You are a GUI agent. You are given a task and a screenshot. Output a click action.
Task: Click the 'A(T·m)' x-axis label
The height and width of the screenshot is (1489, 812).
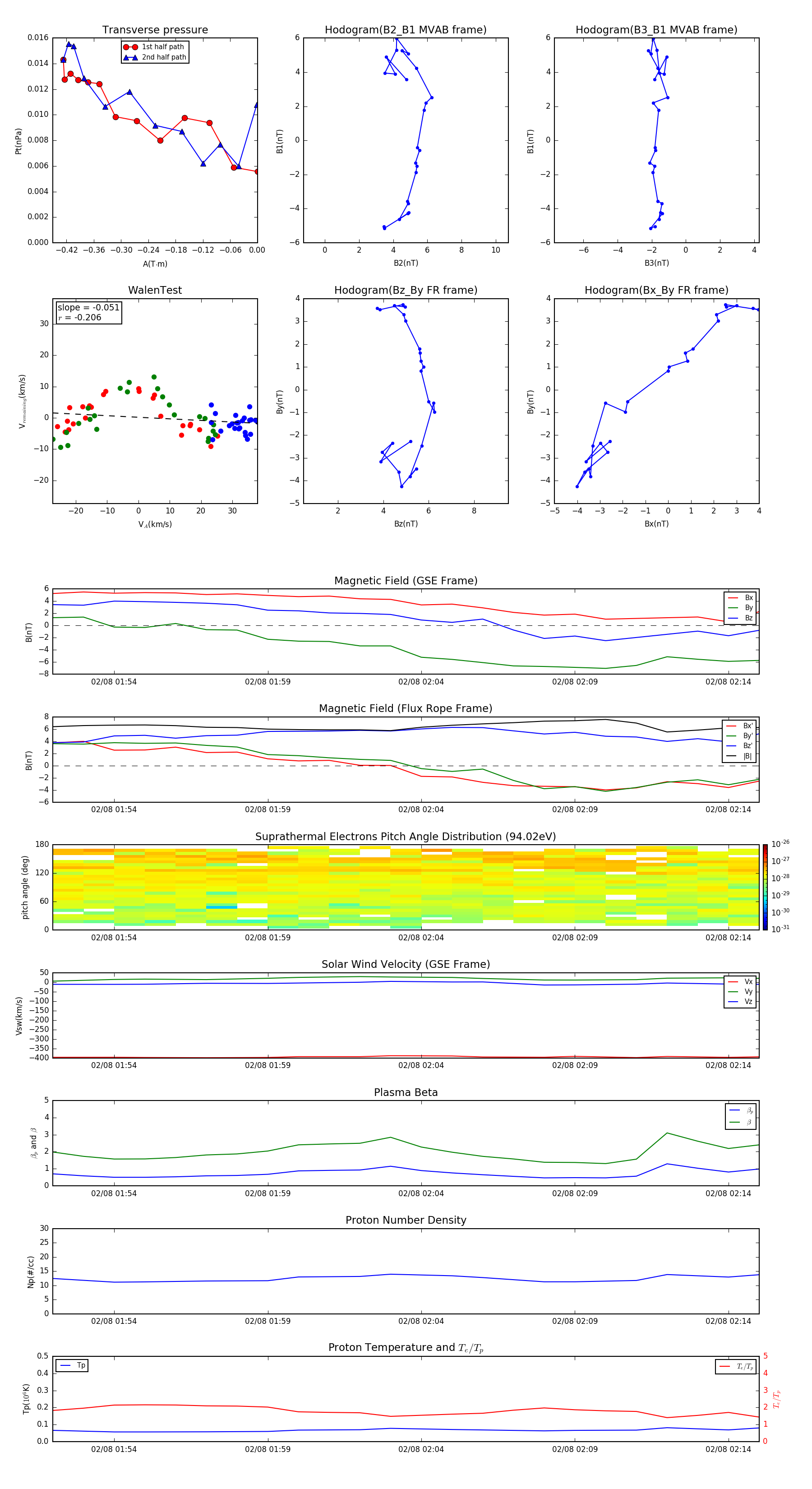(x=155, y=264)
